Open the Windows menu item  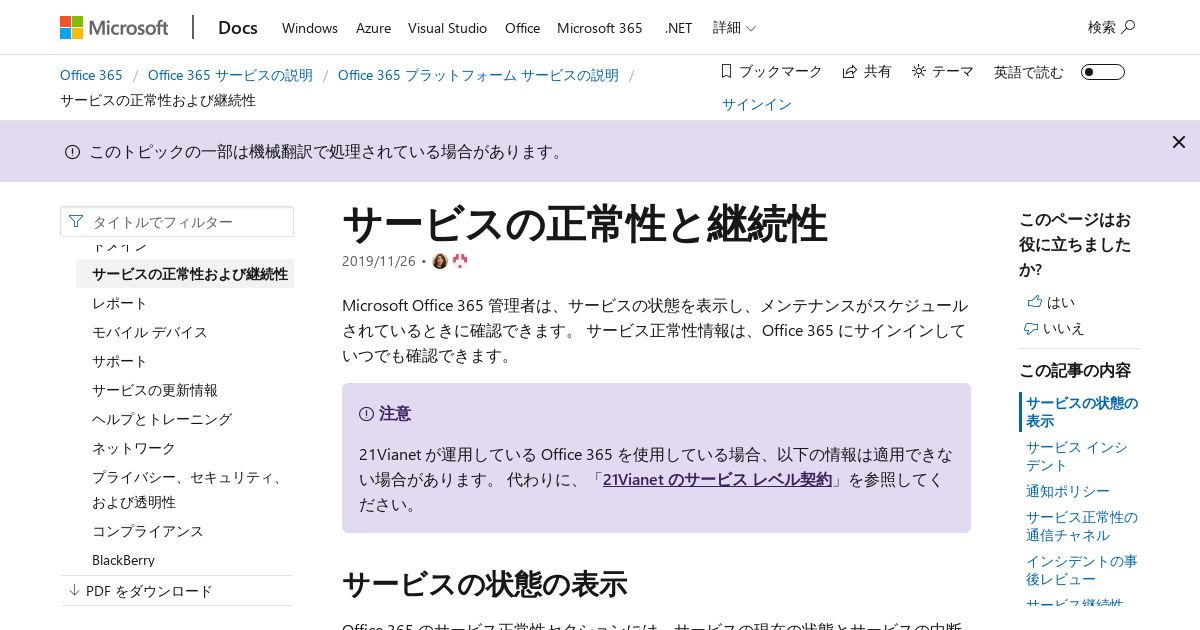310,28
